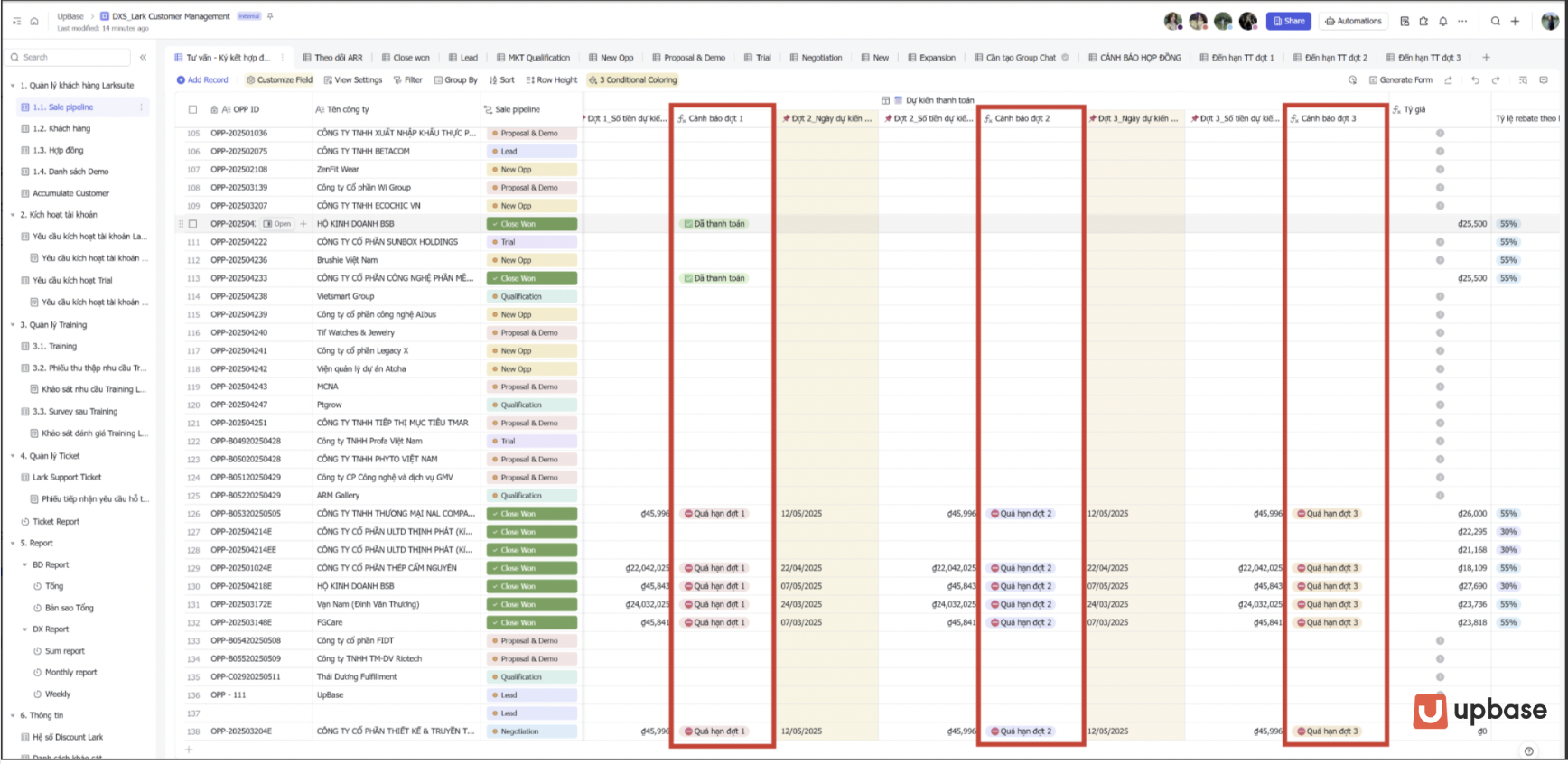Click the sidebar Search field
1568x764 pixels.
(x=69, y=57)
